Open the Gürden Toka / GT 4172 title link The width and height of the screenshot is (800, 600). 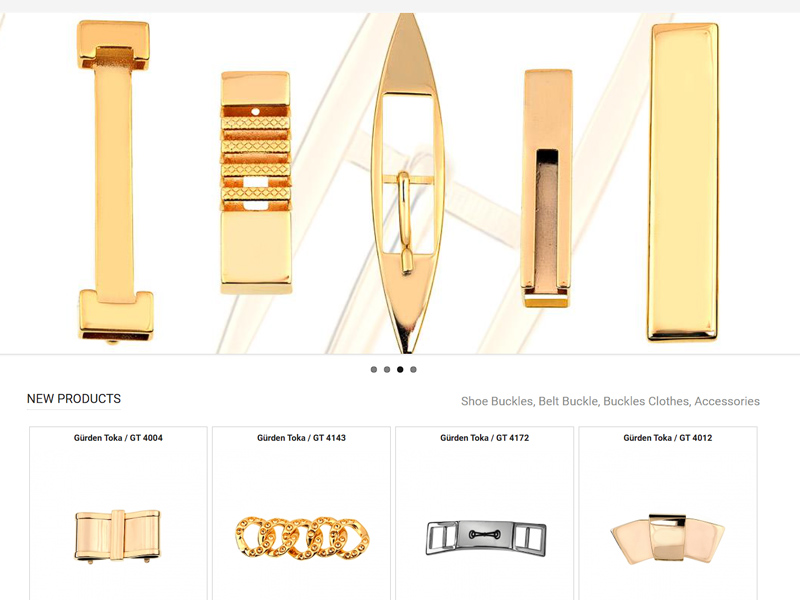(485, 438)
